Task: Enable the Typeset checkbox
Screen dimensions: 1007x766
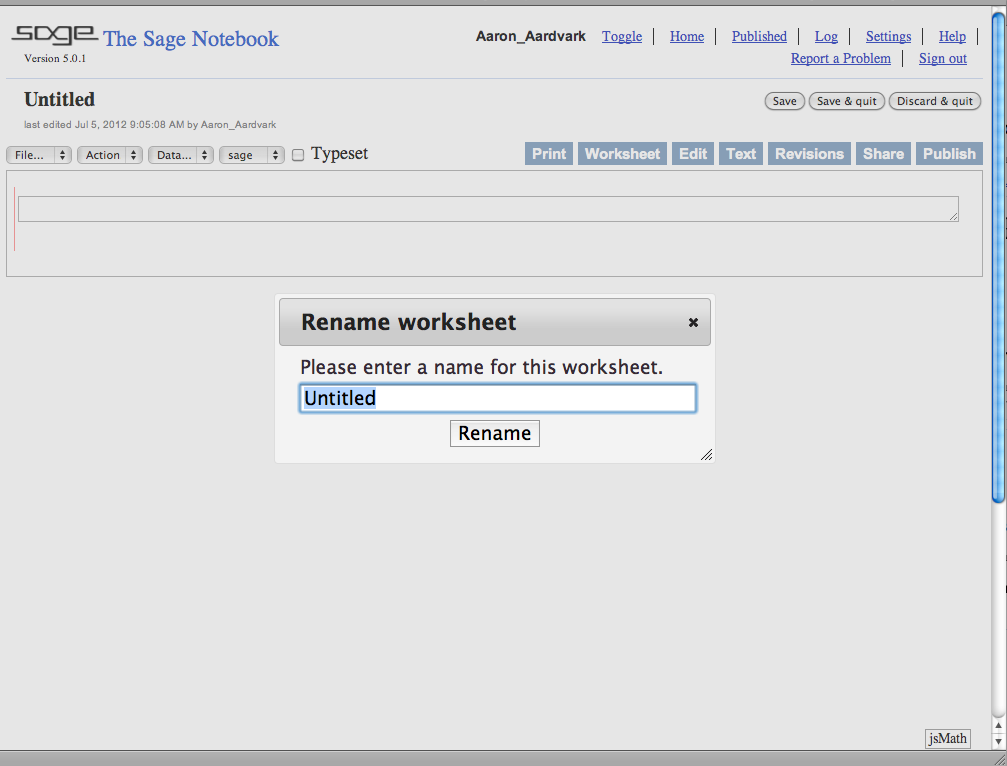Action: coord(298,155)
